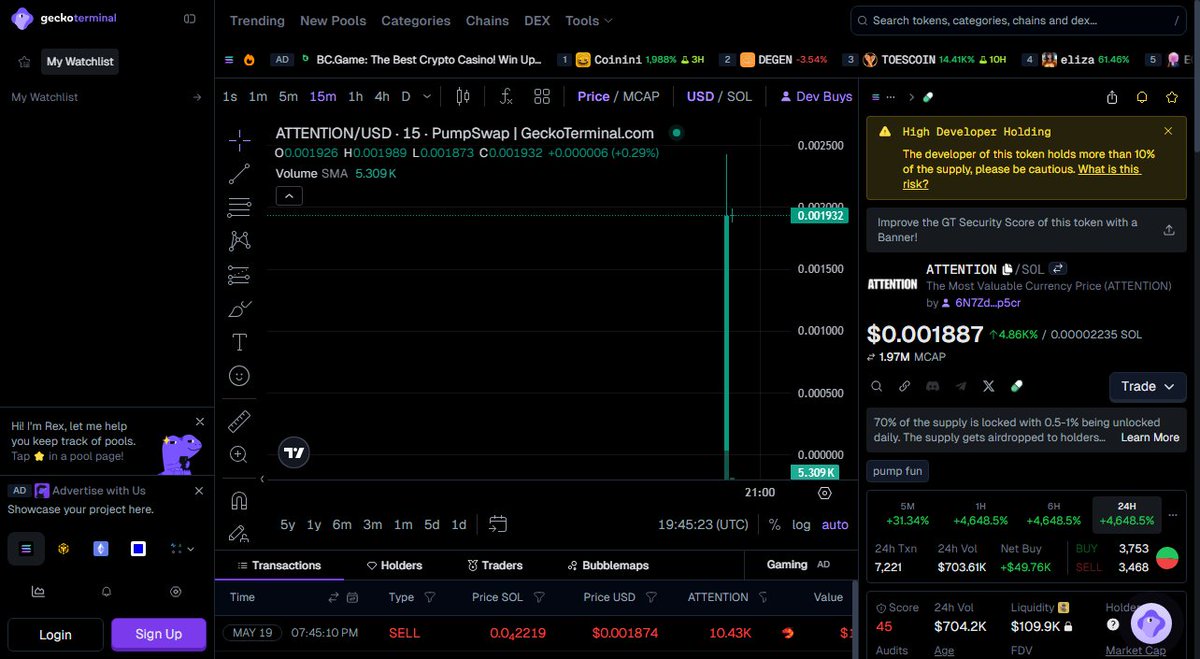Expand My Watchlist arrow

197,97
